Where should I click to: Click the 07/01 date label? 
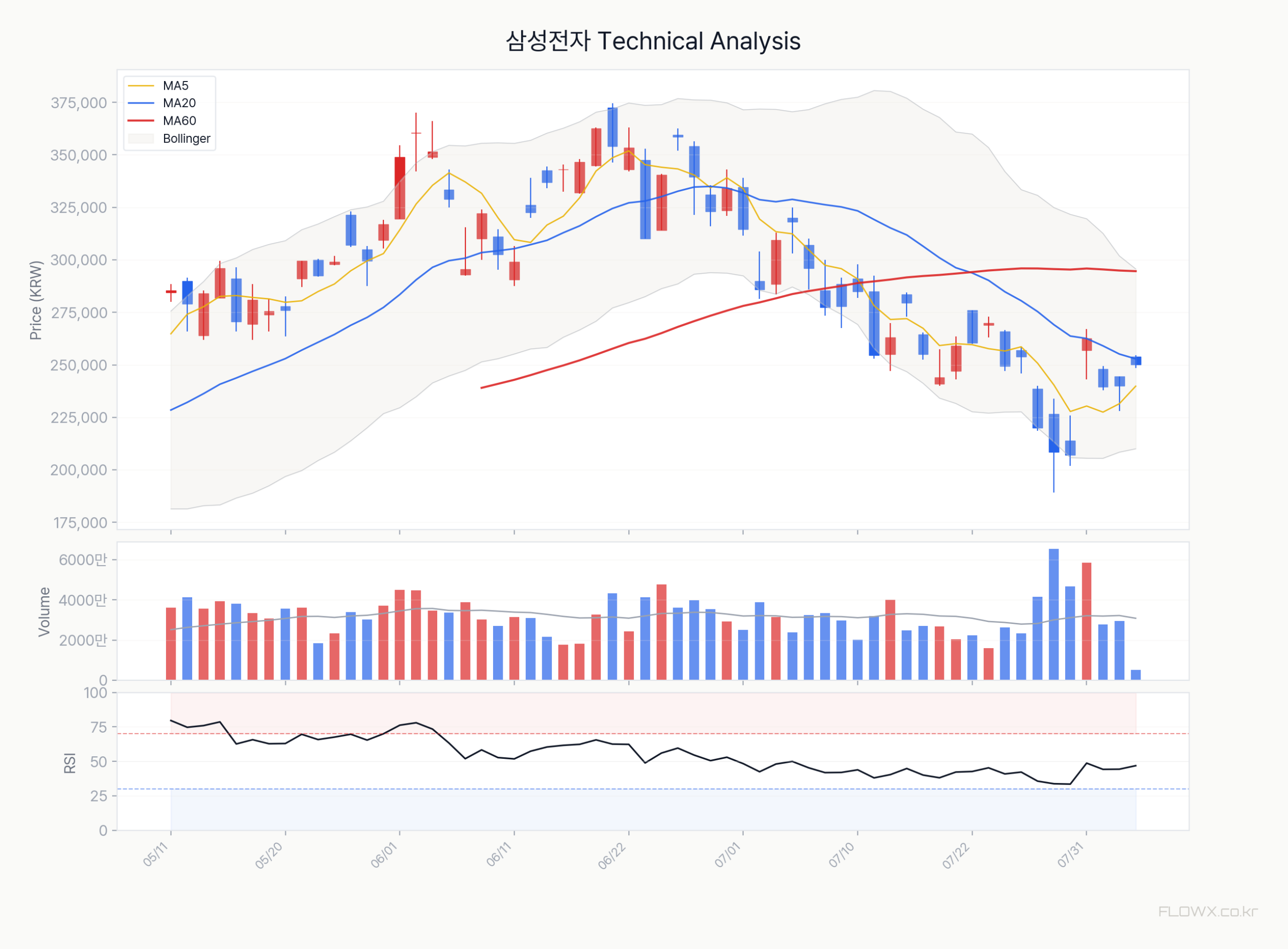click(x=728, y=854)
